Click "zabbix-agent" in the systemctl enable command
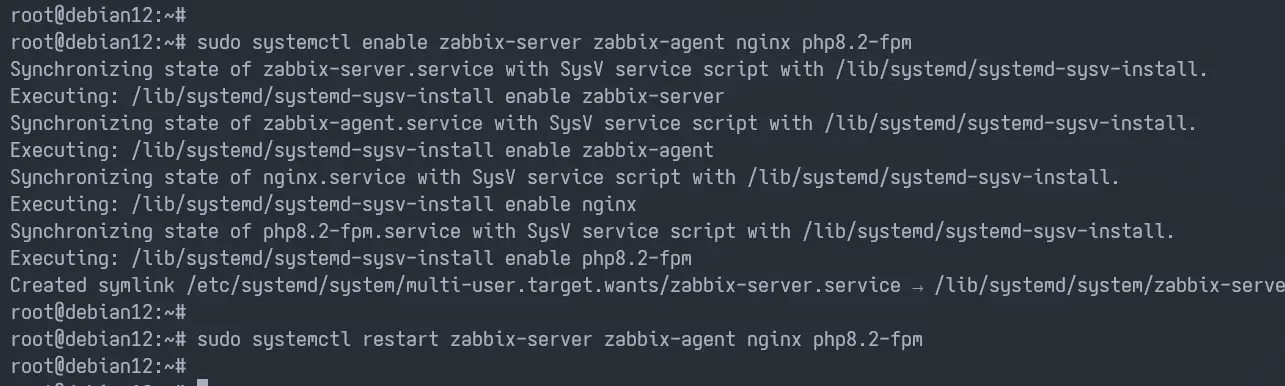 coord(659,43)
